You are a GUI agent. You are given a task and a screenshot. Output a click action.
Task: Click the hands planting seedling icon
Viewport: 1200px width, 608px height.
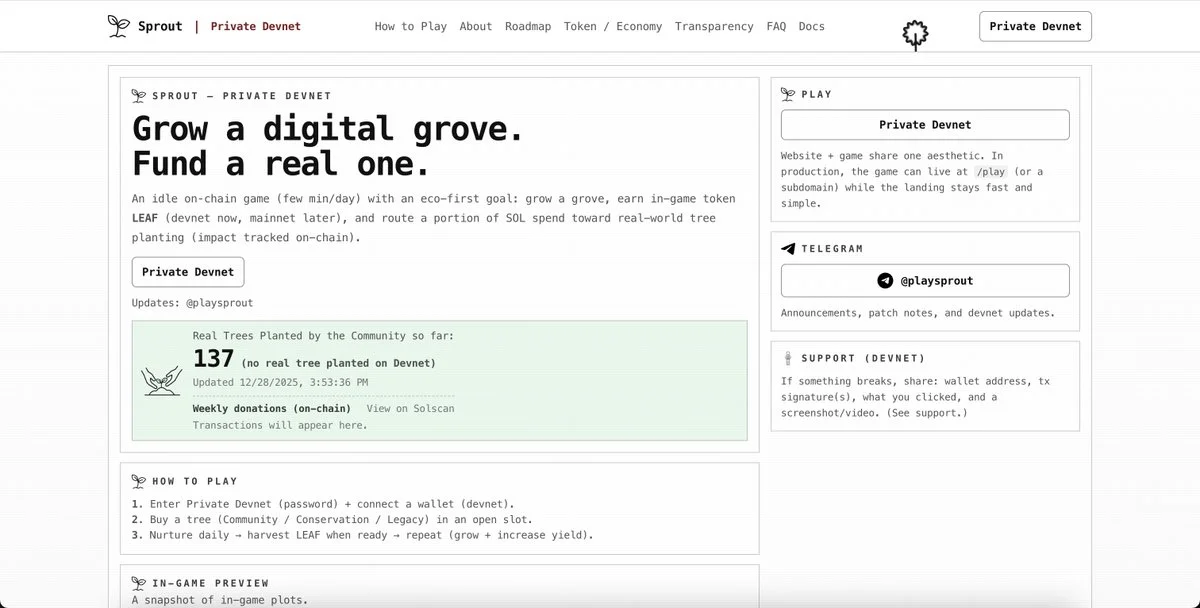pyautogui.click(x=162, y=380)
